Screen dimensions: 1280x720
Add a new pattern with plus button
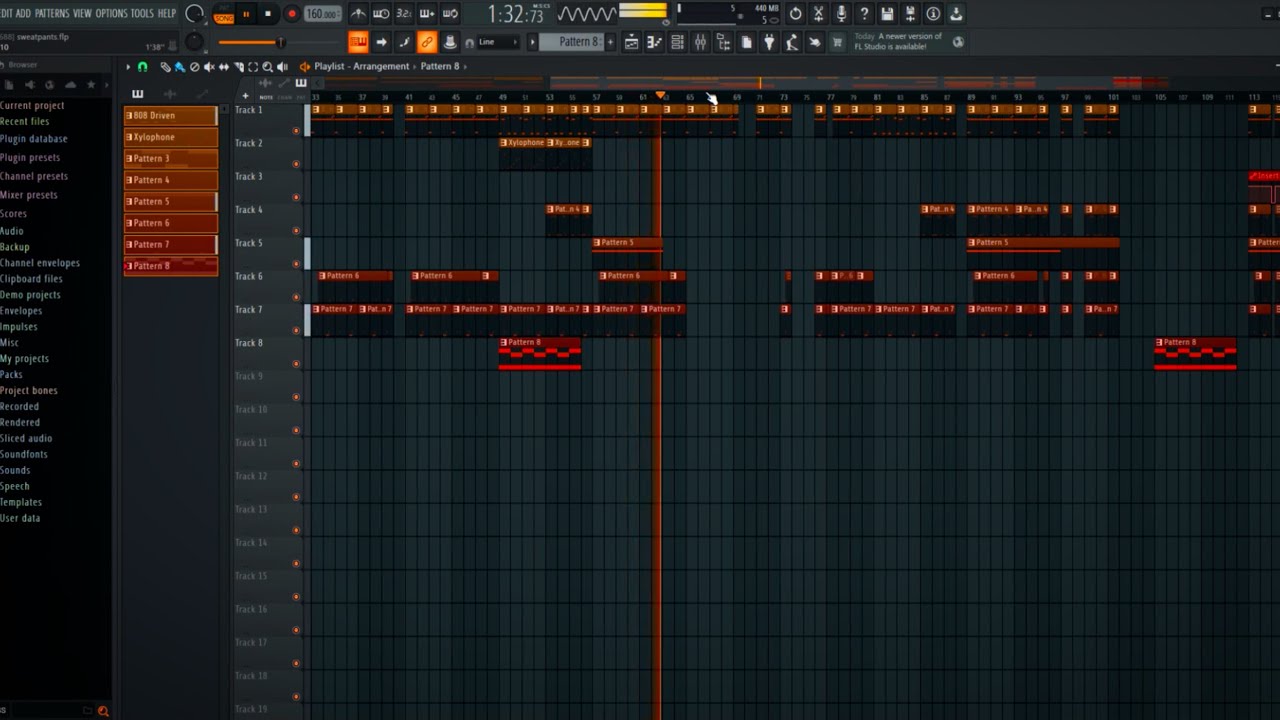point(610,42)
